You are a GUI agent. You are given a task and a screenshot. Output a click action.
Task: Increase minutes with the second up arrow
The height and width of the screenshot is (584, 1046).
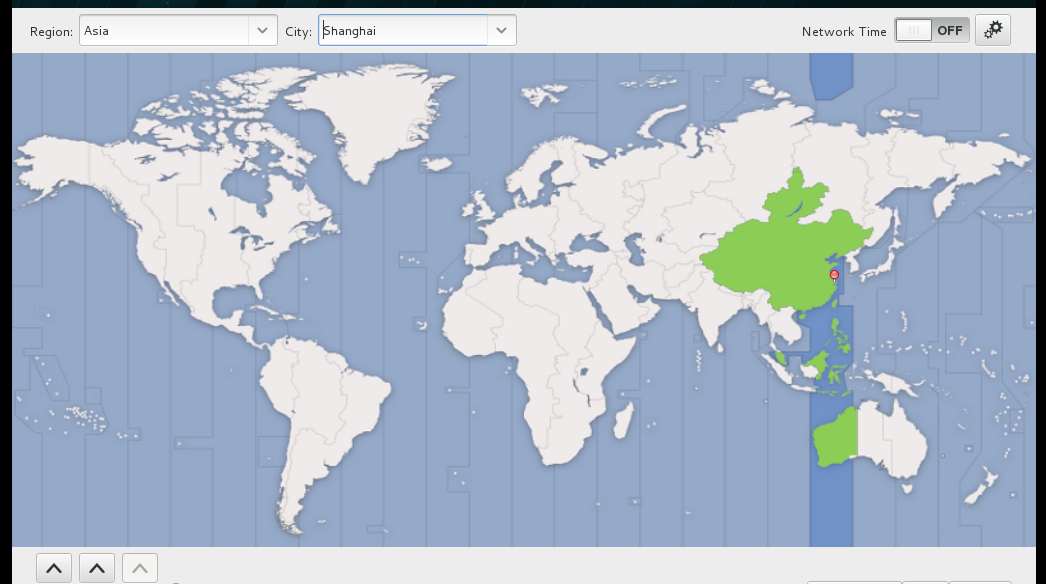(97, 569)
